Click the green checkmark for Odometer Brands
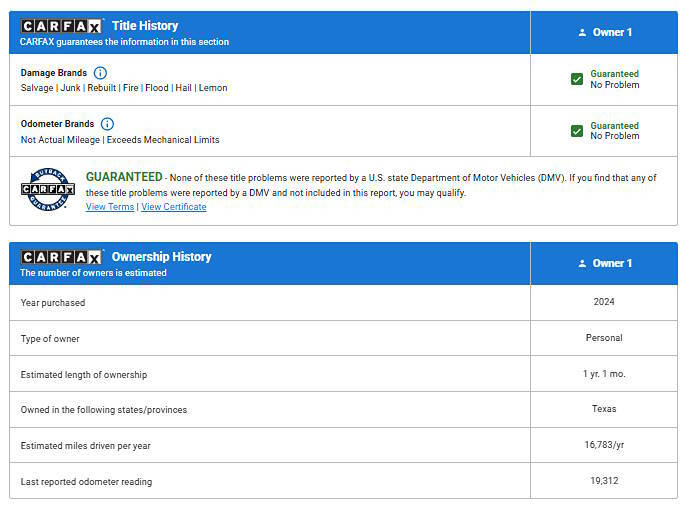This screenshot has width=685, height=508. click(577, 131)
